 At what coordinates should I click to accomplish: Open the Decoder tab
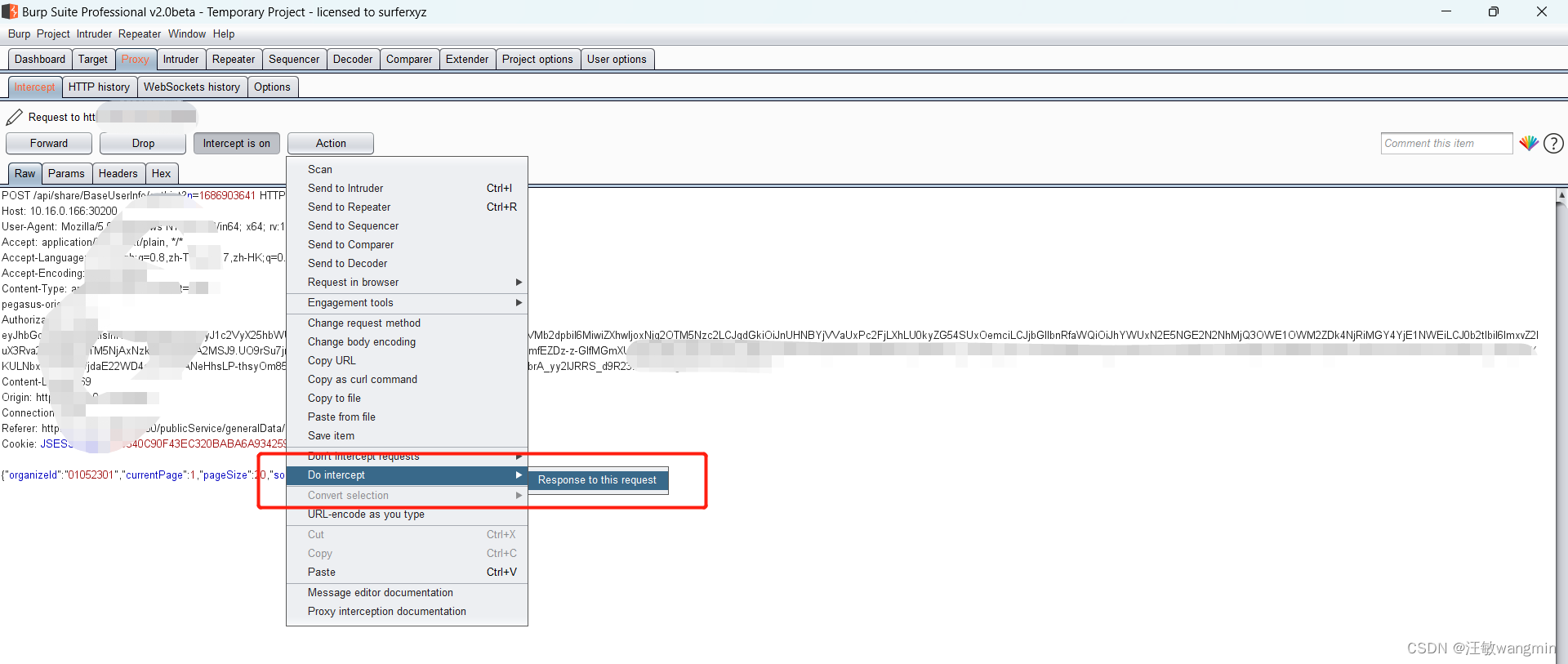tap(353, 59)
